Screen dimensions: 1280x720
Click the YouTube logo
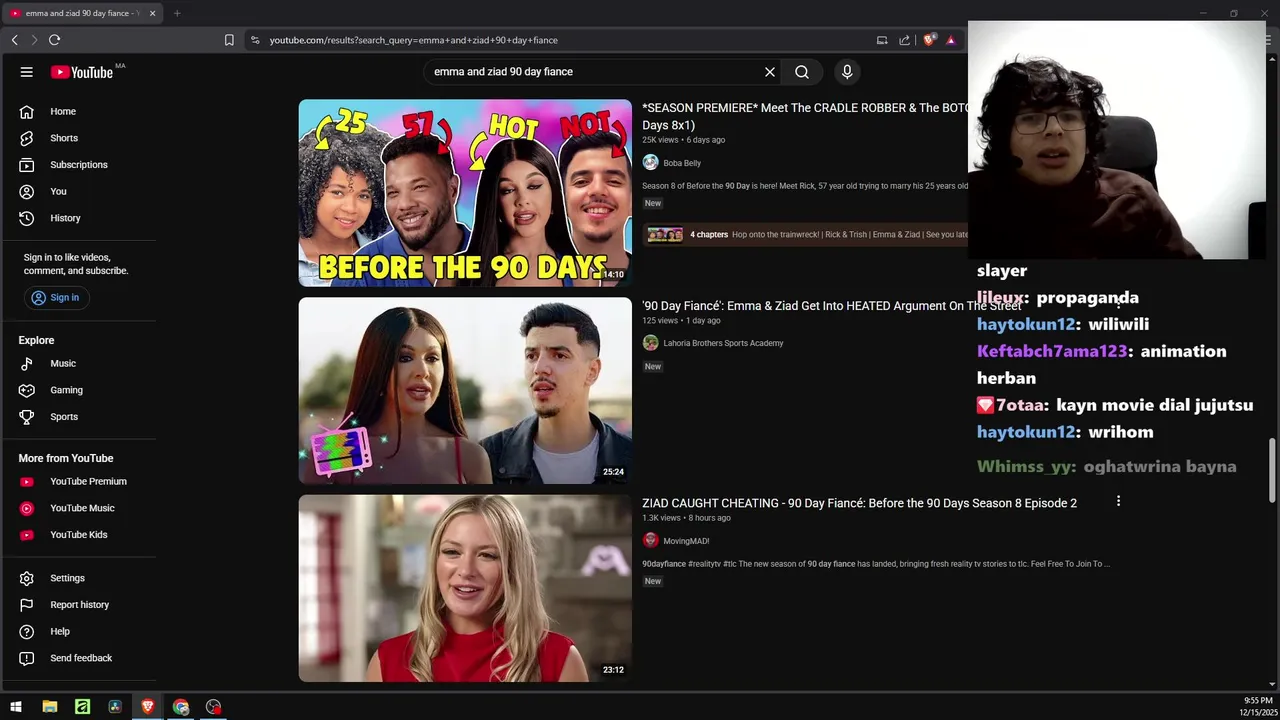[82, 72]
